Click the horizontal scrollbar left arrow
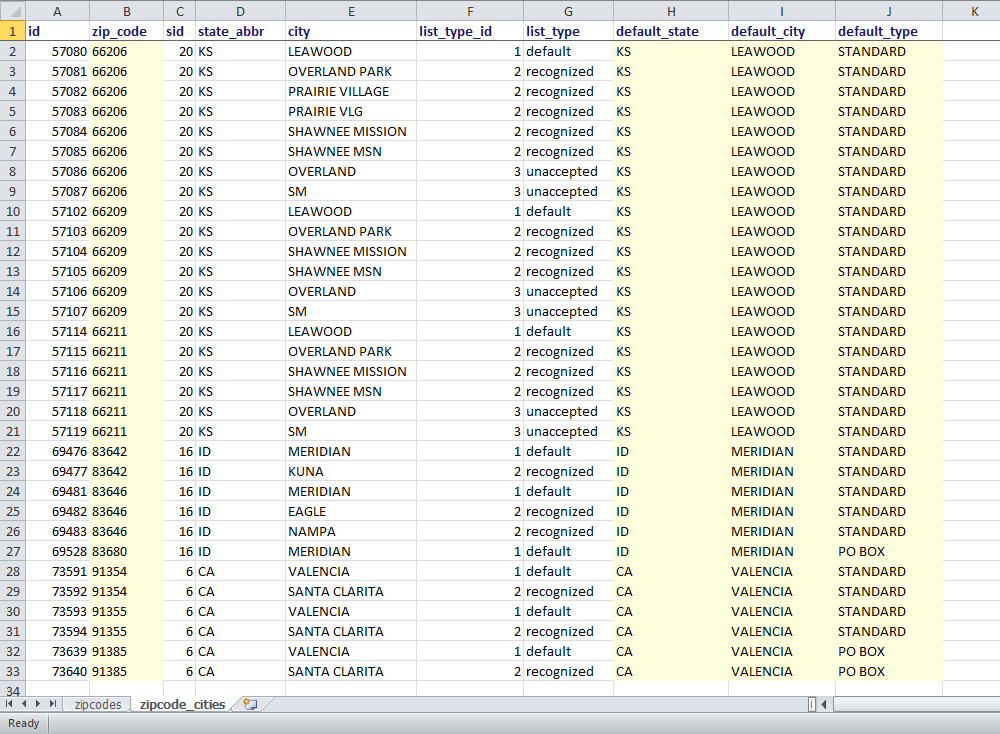The height and width of the screenshot is (734, 1000). coord(826,704)
